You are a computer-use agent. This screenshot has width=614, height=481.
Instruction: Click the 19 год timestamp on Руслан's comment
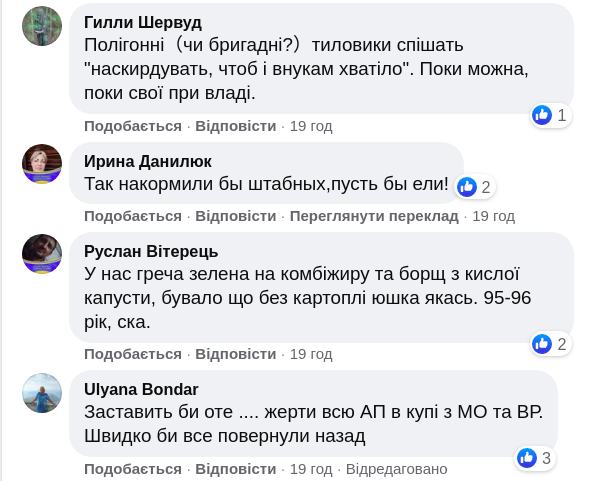coord(310,354)
